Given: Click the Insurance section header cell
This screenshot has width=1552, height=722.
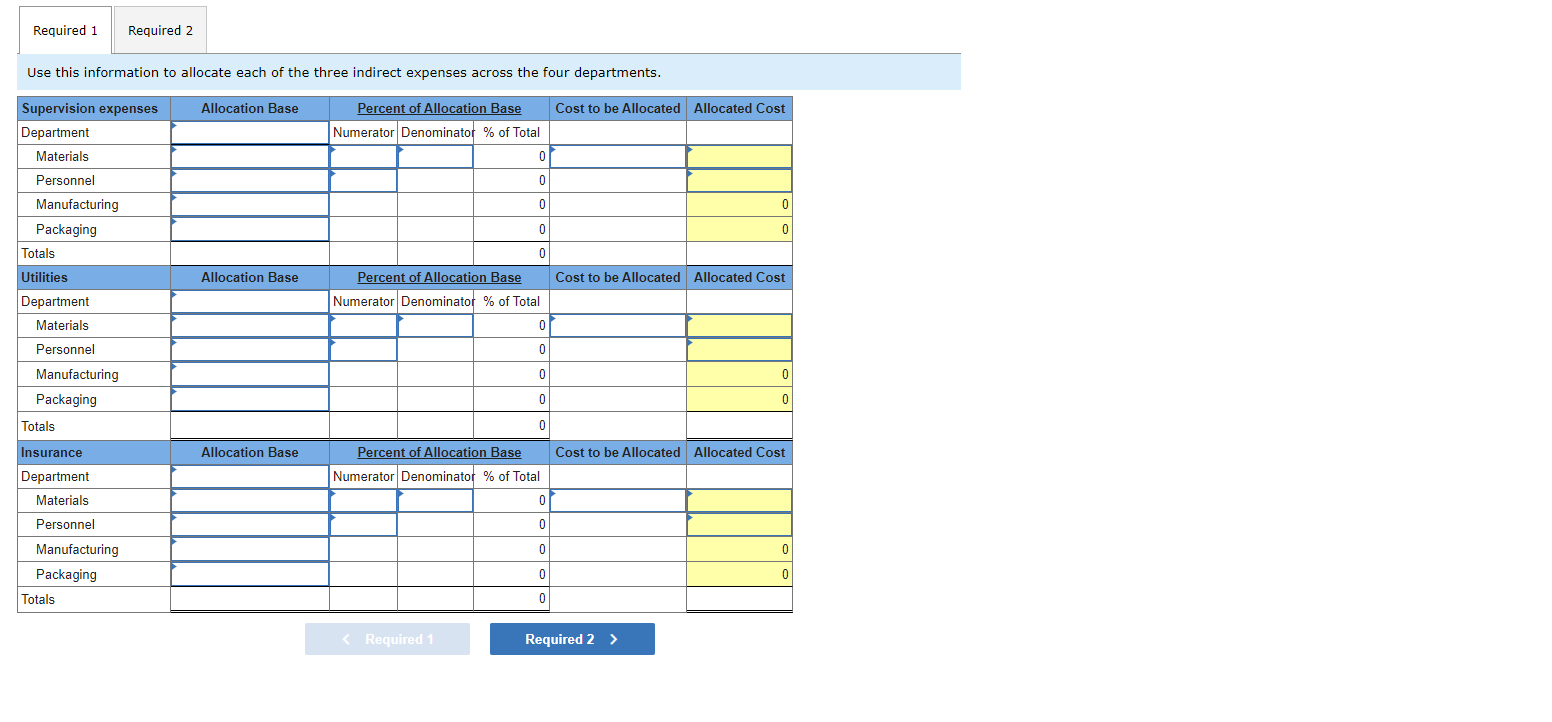Looking at the screenshot, I should click(94, 452).
